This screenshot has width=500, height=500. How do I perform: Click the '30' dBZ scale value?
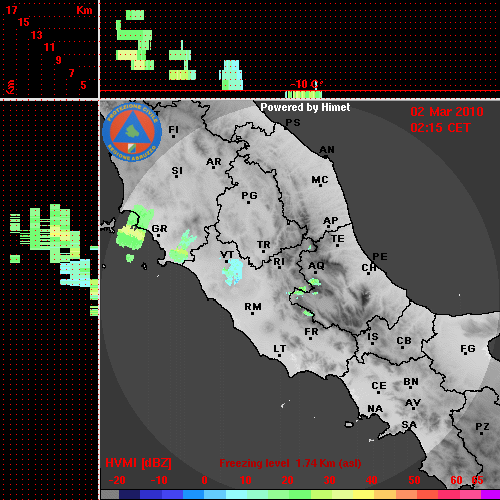click(x=329, y=480)
